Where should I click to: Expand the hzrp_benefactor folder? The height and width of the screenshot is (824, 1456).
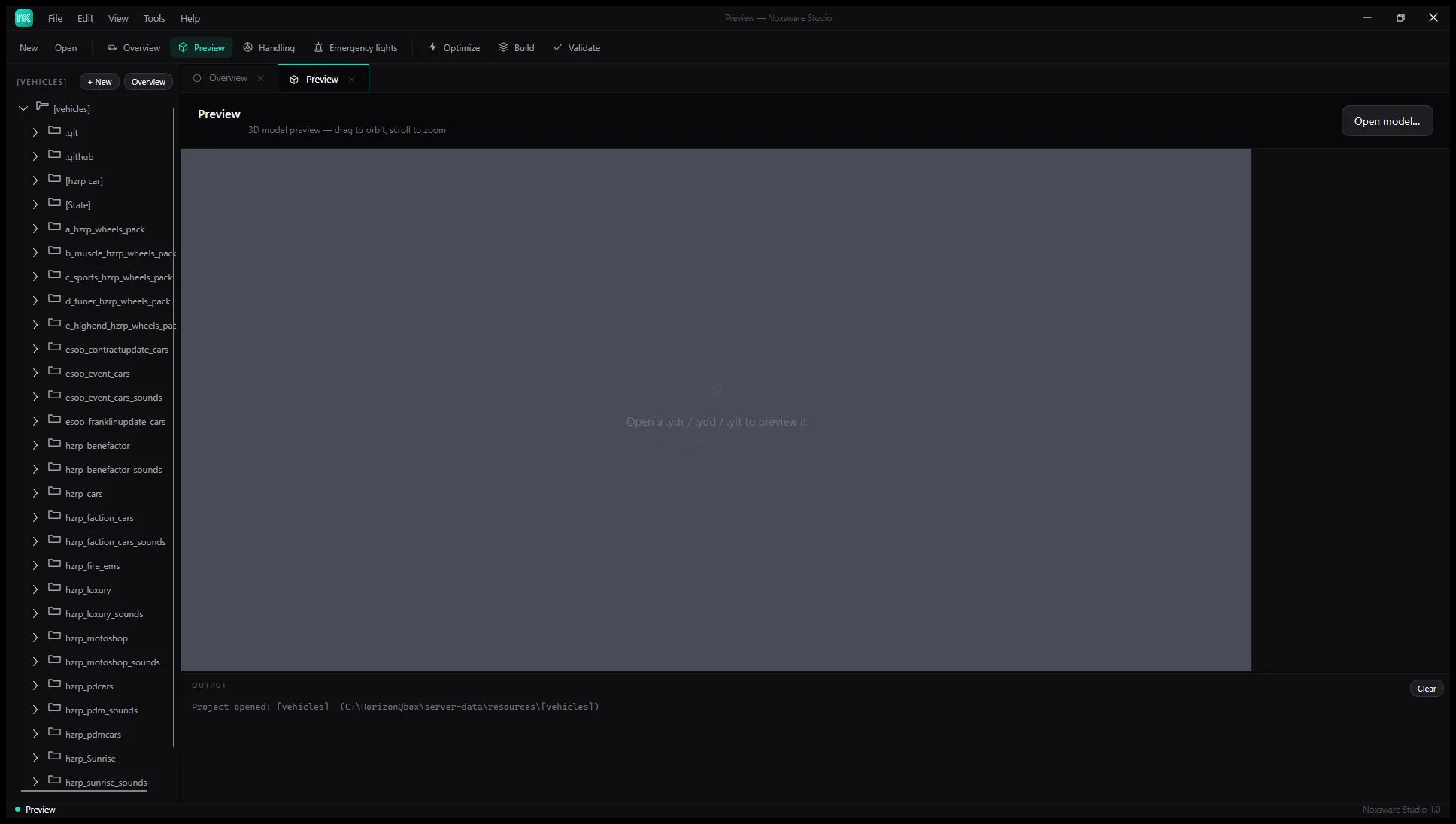35,445
